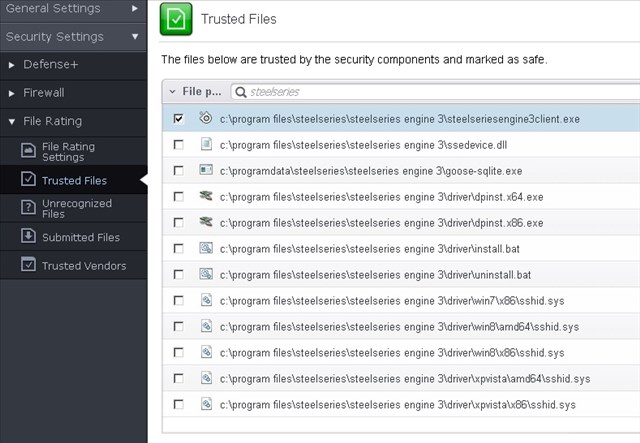
Task: Click the File Rating Settings sidebar icon
Action: point(28,151)
